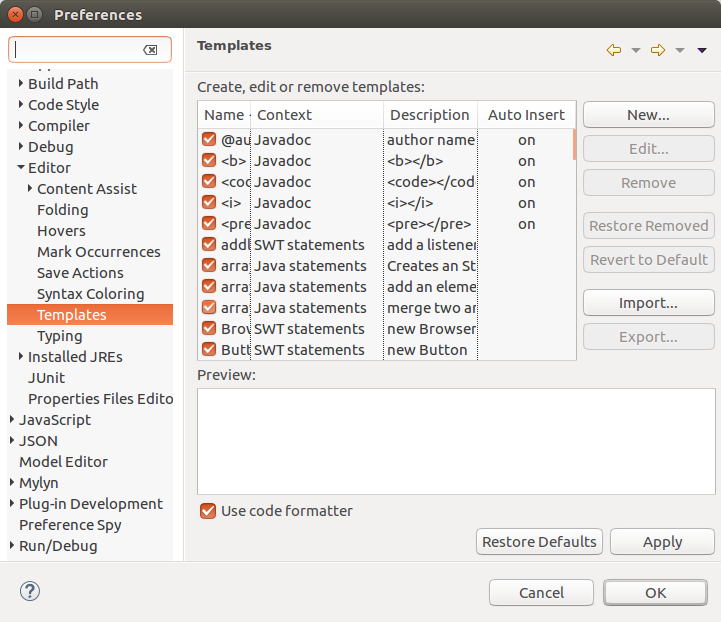
Task: Open Syntax Coloring preferences
Action: pos(91,294)
